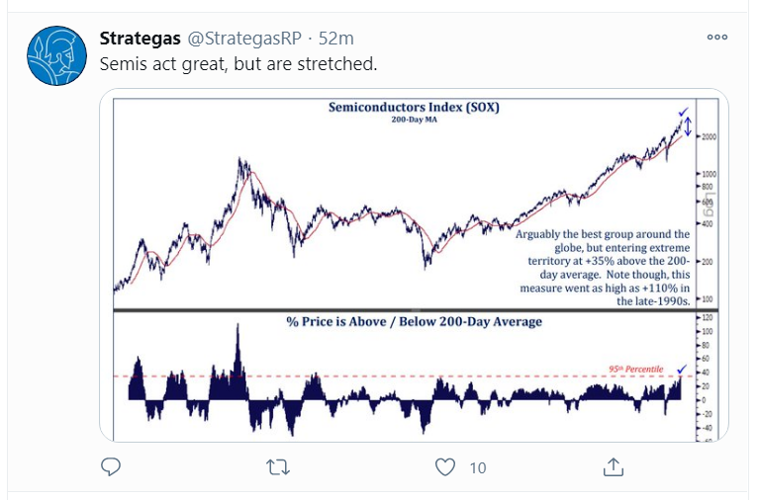Screen dimensions: 758x500
Task: Click the tweet text about Semis
Action: (x=239, y=63)
